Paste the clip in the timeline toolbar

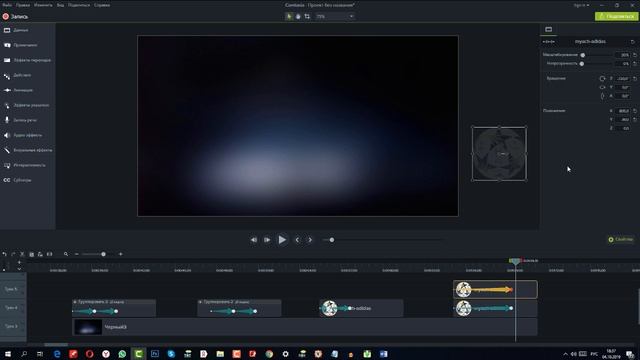point(40,254)
